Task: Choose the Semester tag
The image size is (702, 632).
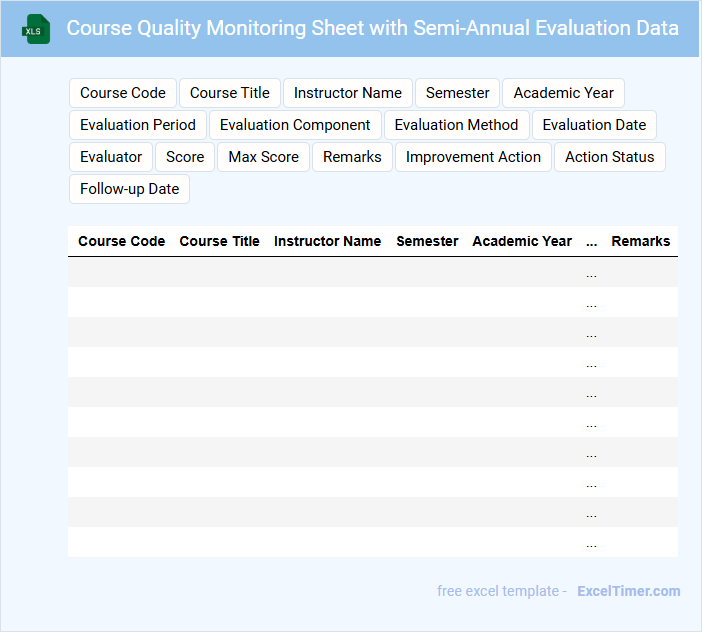Action: point(458,93)
